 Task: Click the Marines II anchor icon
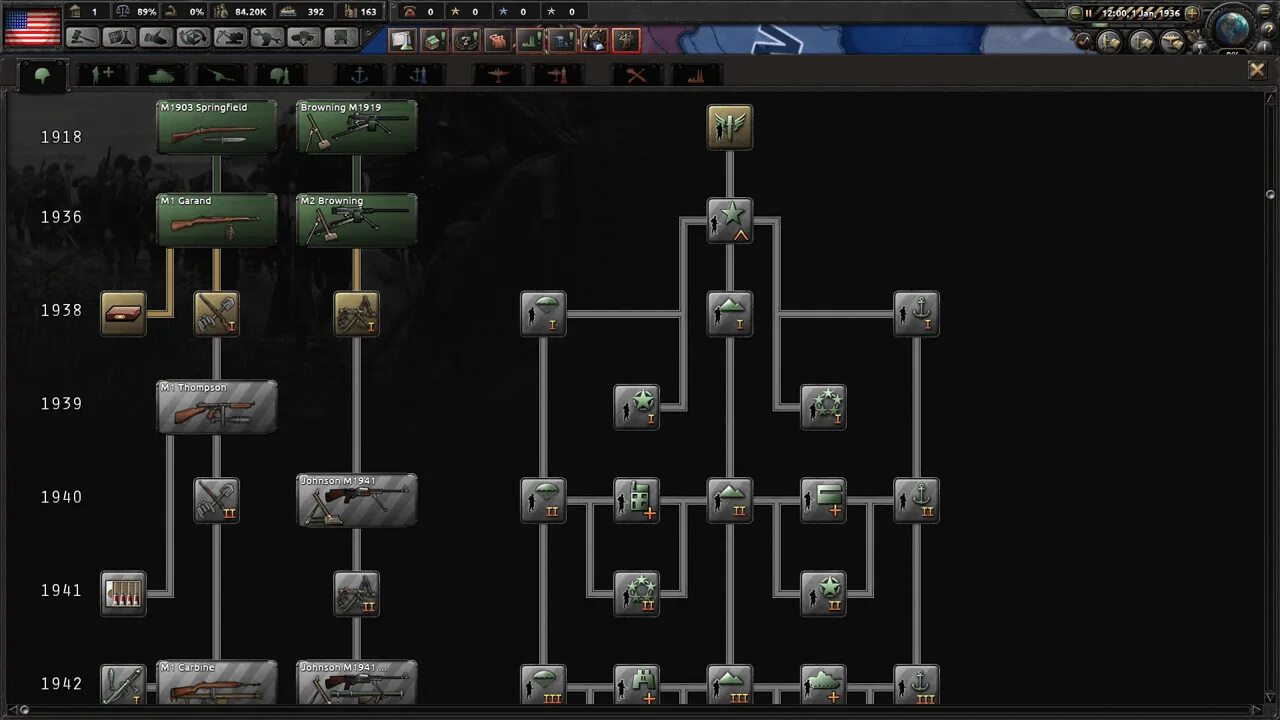click(x=916, y=500)
